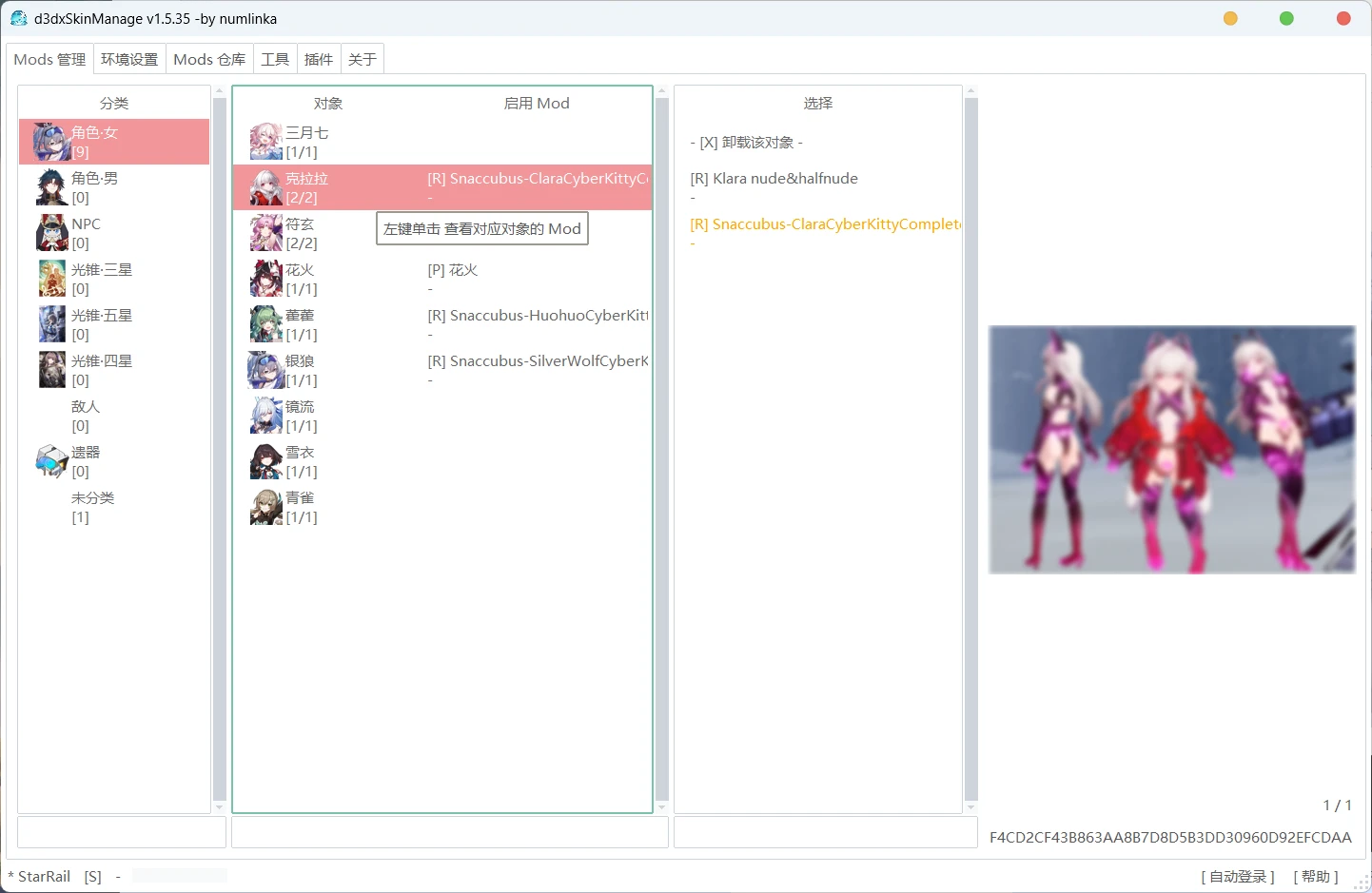Click the category list vertical scrollbar

pos(220,449)
